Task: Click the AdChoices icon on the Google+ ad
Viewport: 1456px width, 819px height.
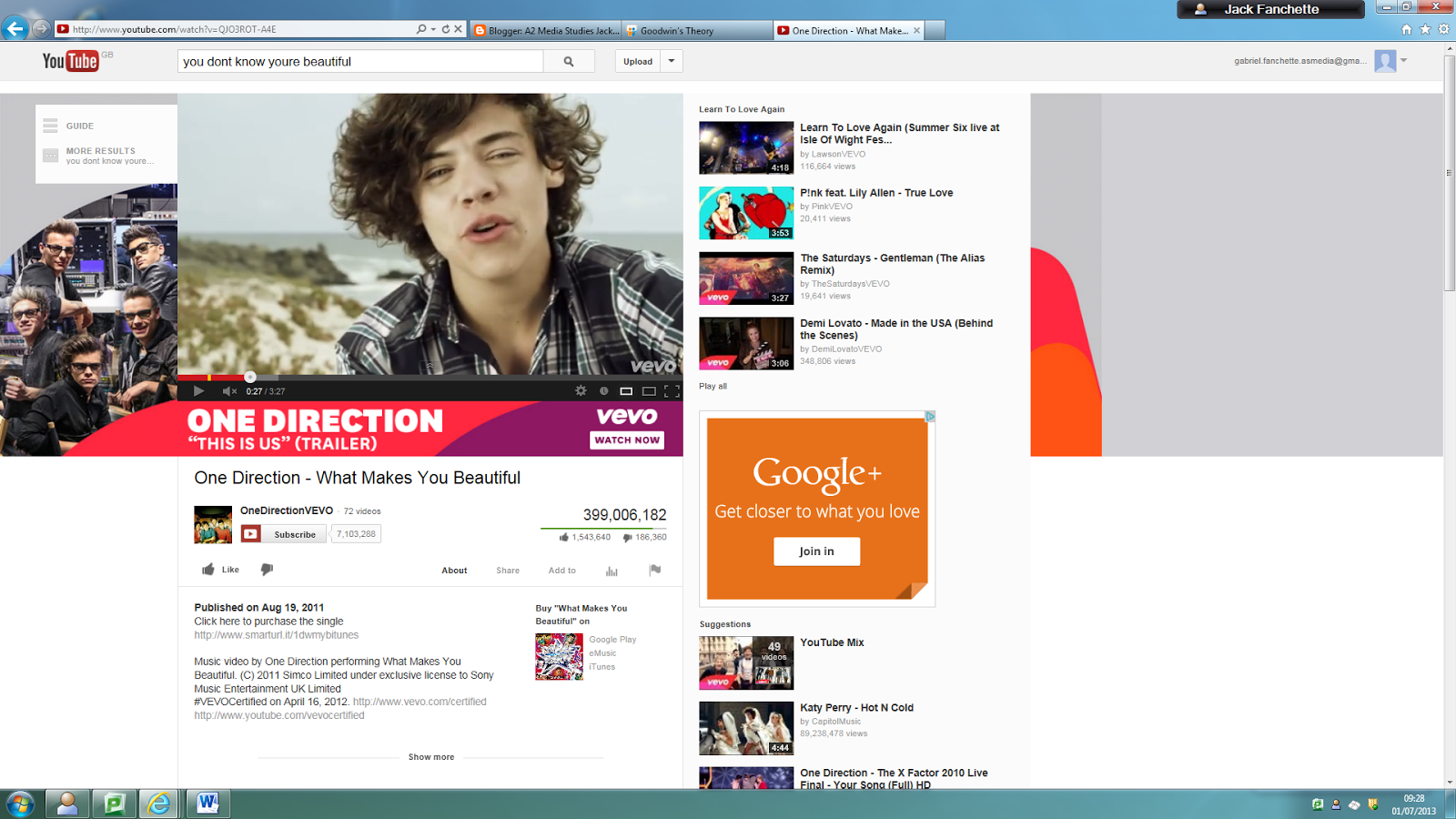Action: [930, 416]
